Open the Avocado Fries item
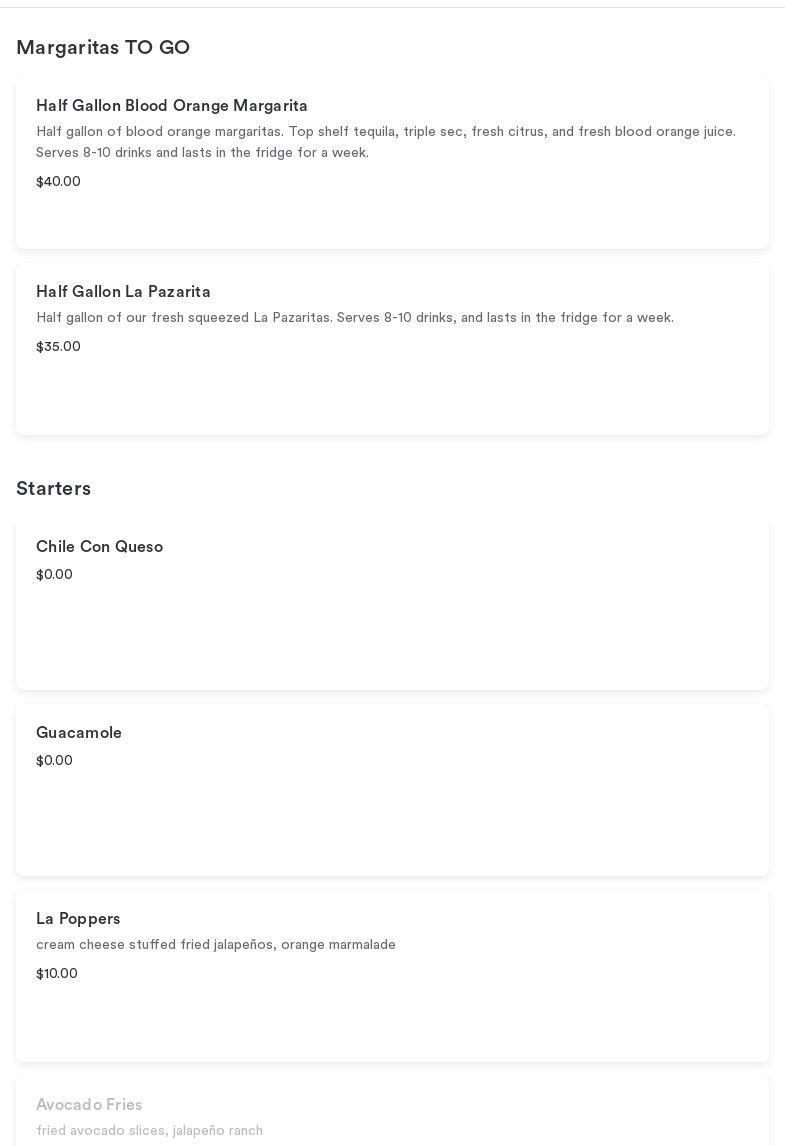Viewport: 785px width, 1146px height. pyautogui.click(x=89, y=1105)
